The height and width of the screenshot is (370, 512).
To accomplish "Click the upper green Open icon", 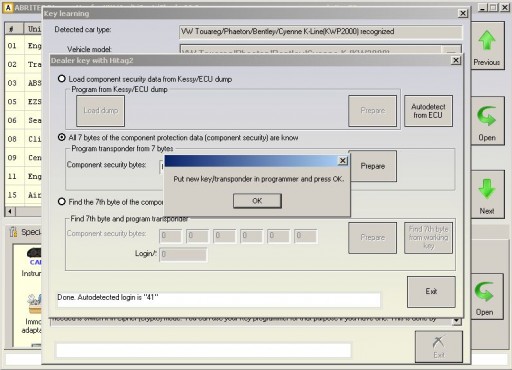I will coord(487,116).
